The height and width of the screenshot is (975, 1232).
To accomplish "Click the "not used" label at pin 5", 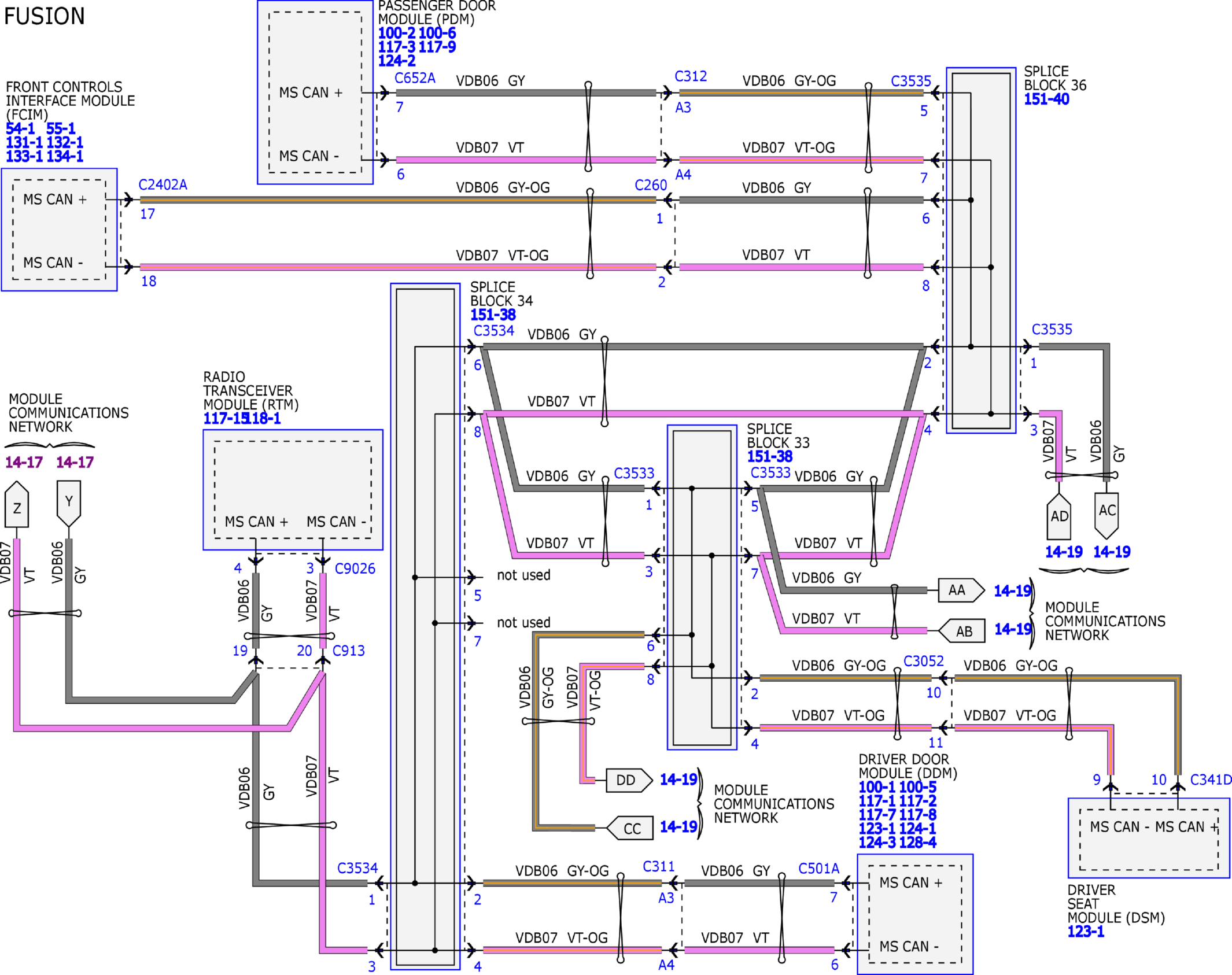I will click(523, 575).
